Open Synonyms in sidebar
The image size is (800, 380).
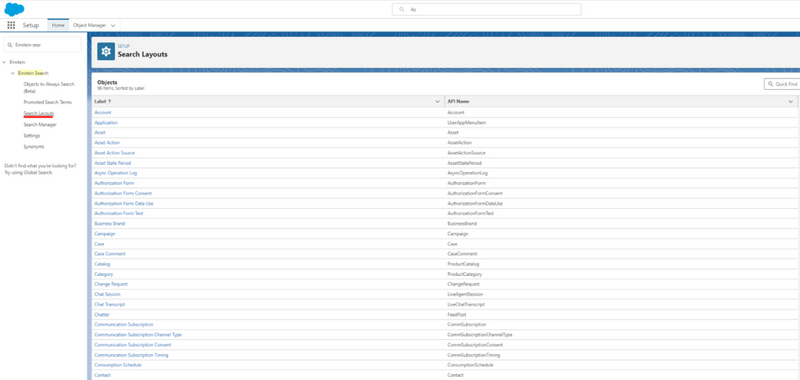[34, 147]
